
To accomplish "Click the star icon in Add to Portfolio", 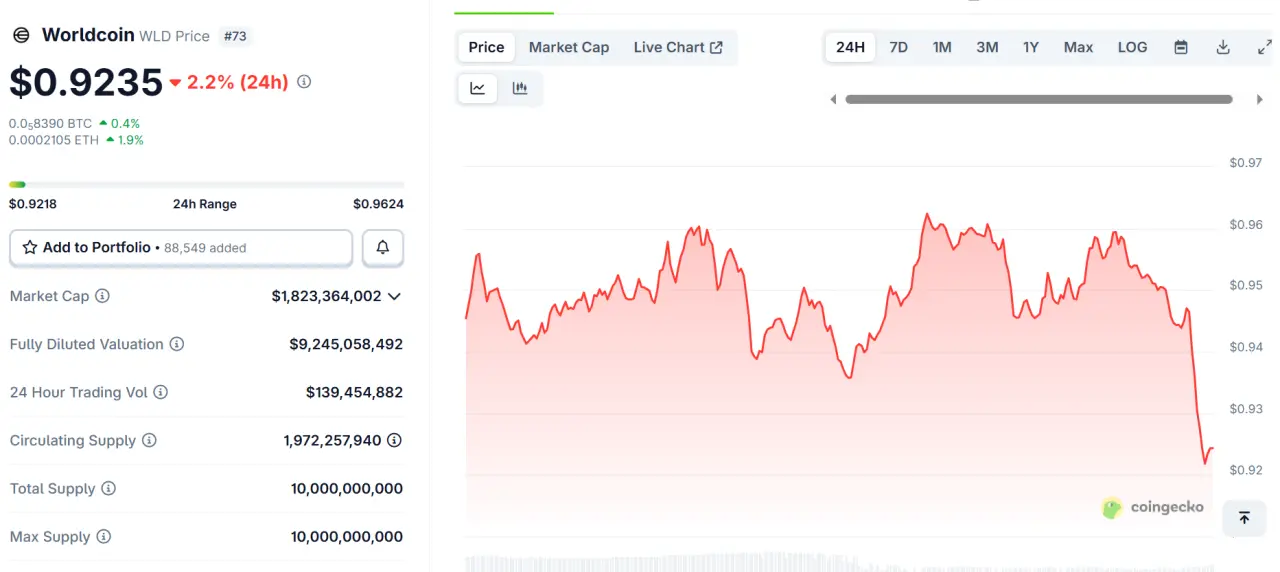I will [x=30, y=247].
